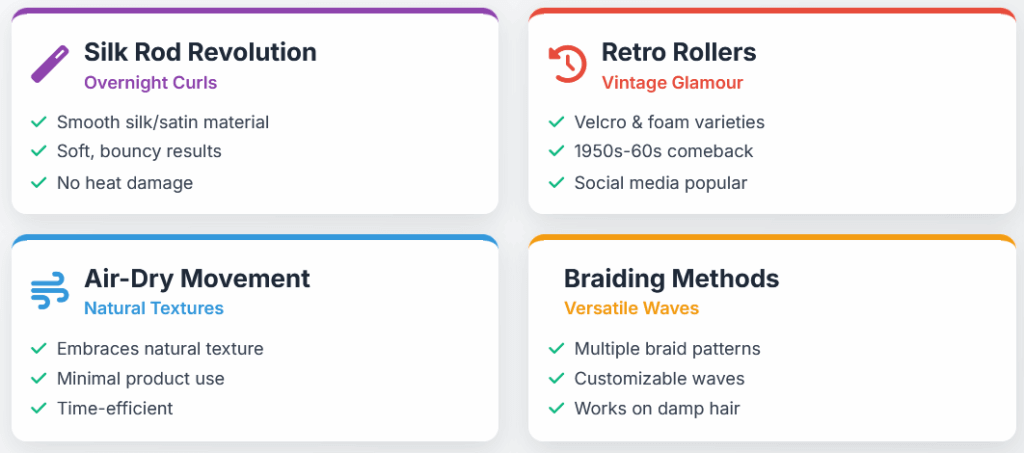Click checkmark beside Velcro & foam varieties
Screen dimensions: 1024x453
[556, 121]
